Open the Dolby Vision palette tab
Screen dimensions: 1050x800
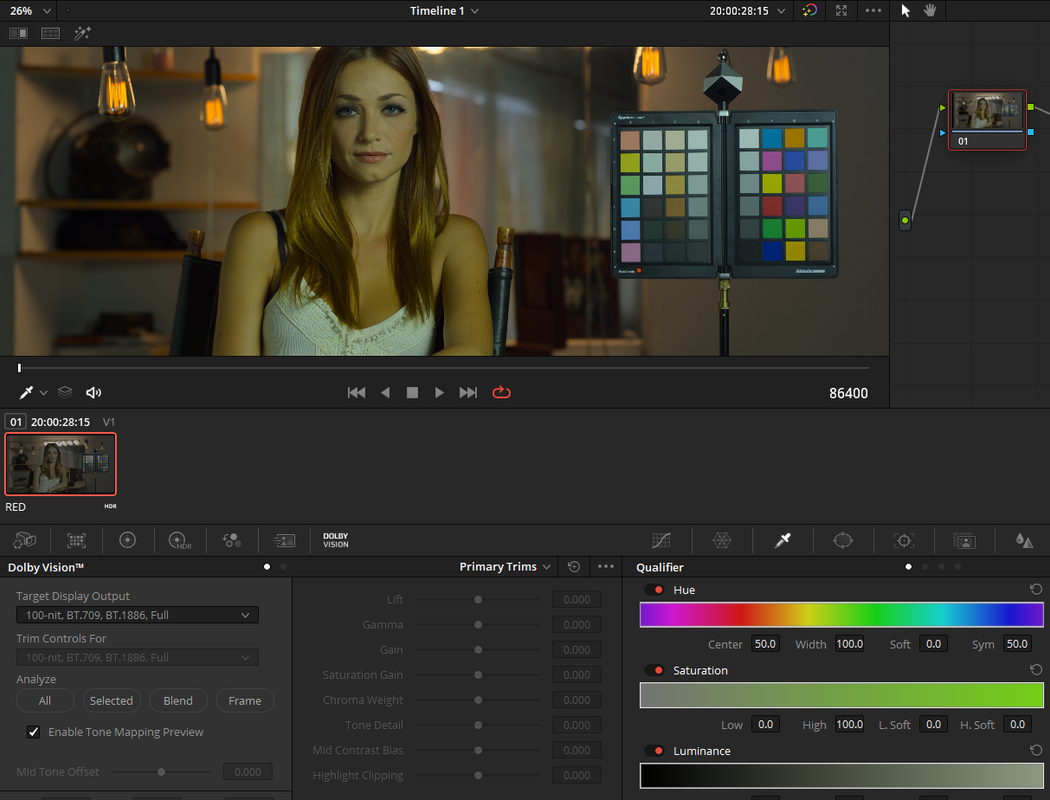tap(335, 540)
